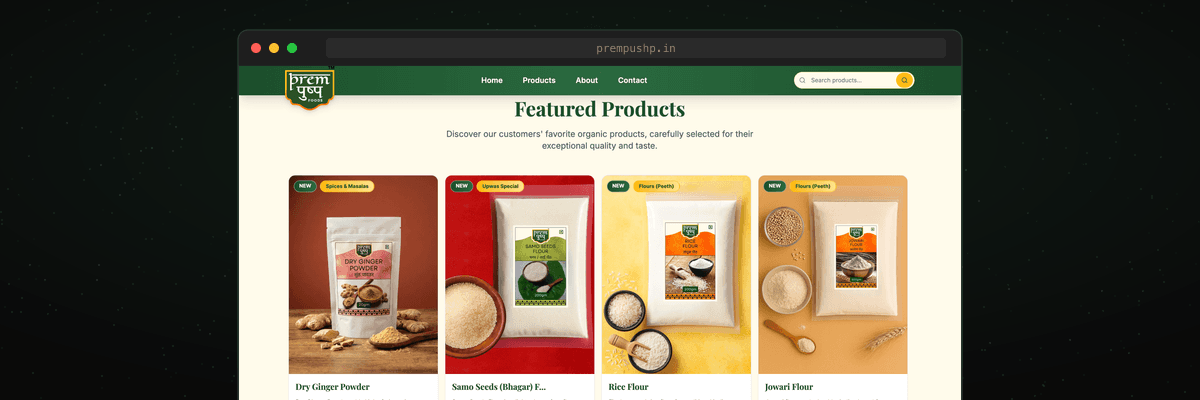
Task: Click the magnifier icon inside the search field
Action: click(x=802, y=80)
